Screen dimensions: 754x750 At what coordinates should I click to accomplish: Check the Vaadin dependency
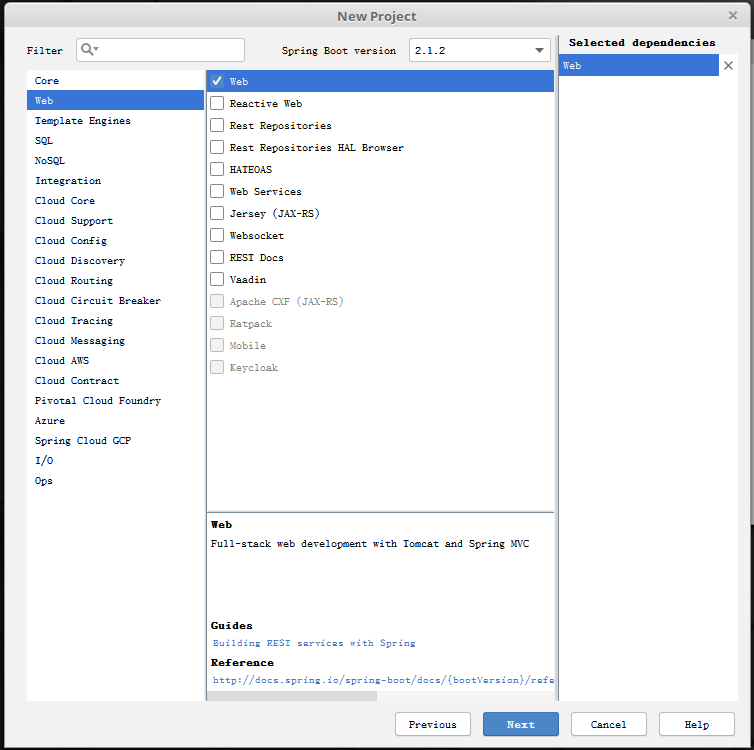(x=217, y=279)
